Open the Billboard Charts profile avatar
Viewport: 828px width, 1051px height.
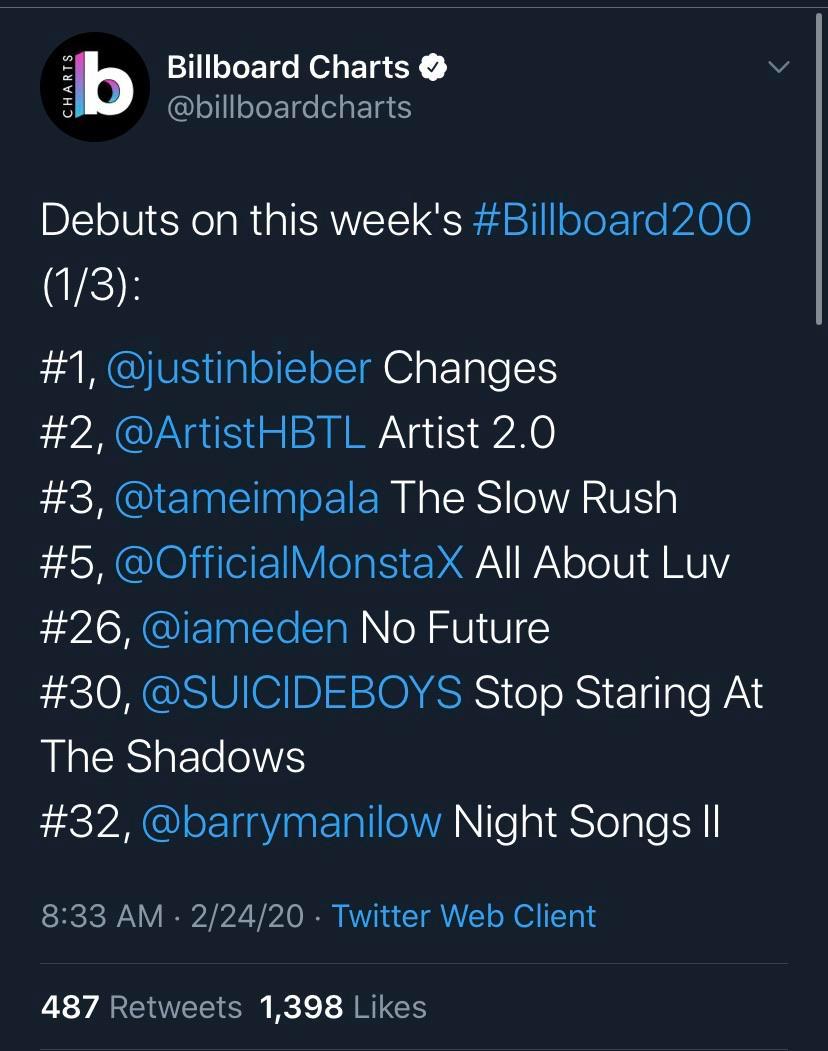94,87
